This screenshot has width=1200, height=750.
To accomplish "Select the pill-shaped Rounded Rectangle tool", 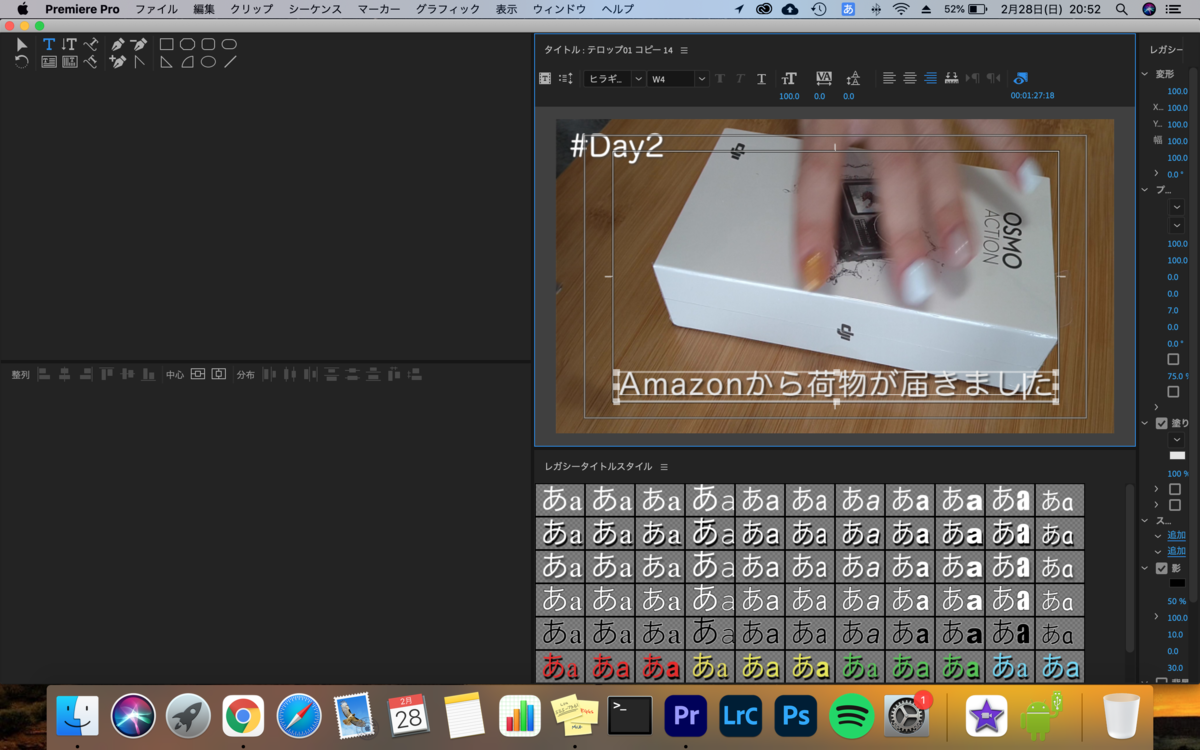I will (229, 45).
